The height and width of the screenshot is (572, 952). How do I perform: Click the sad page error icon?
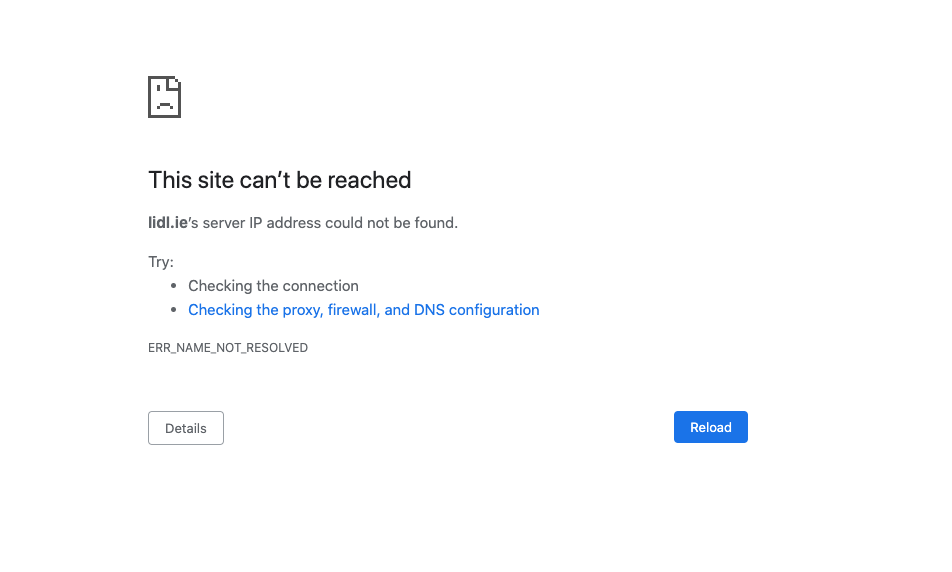tap(165, 97)
